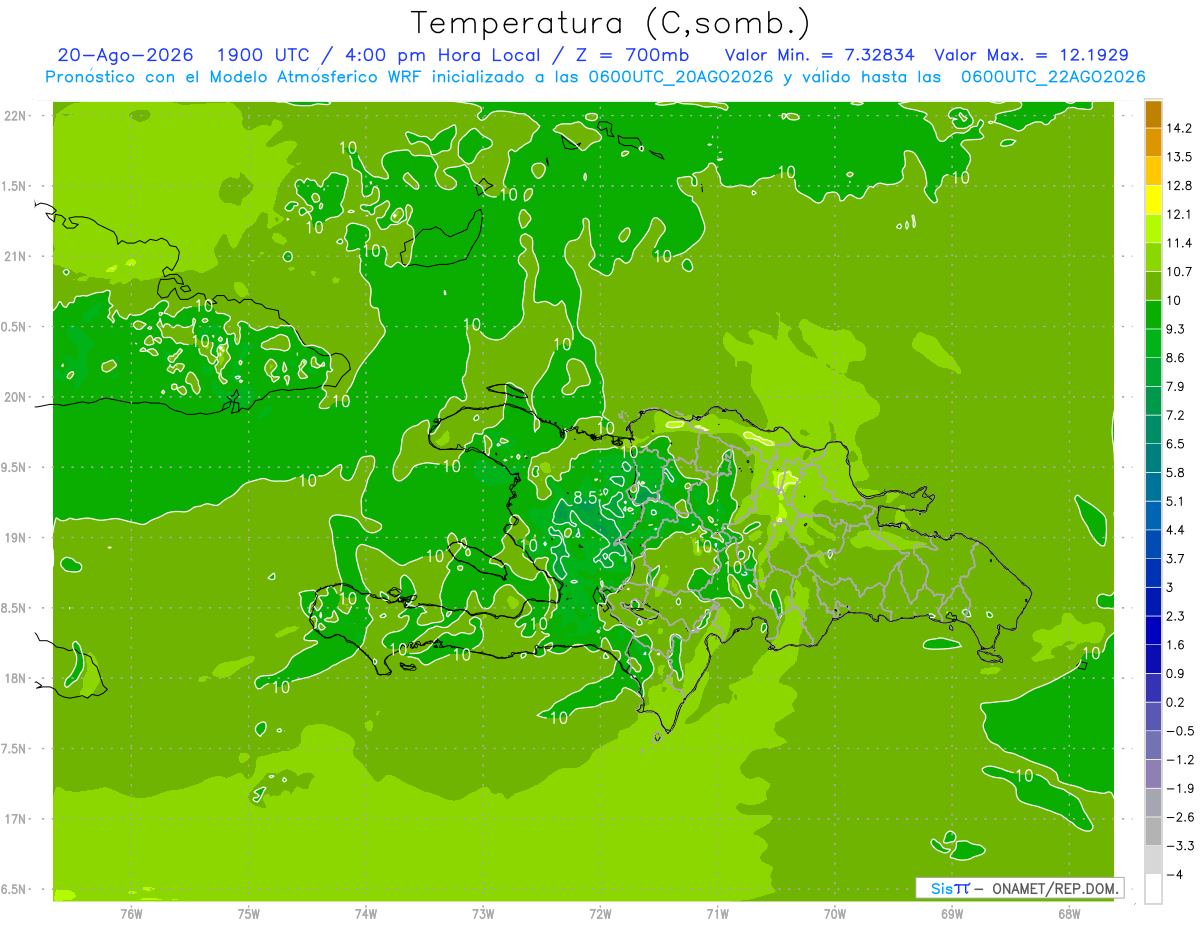This screenshot has height=927, width=1200.
Task: Select the date text '20-Ago-2026'
Action: (125, 55)
